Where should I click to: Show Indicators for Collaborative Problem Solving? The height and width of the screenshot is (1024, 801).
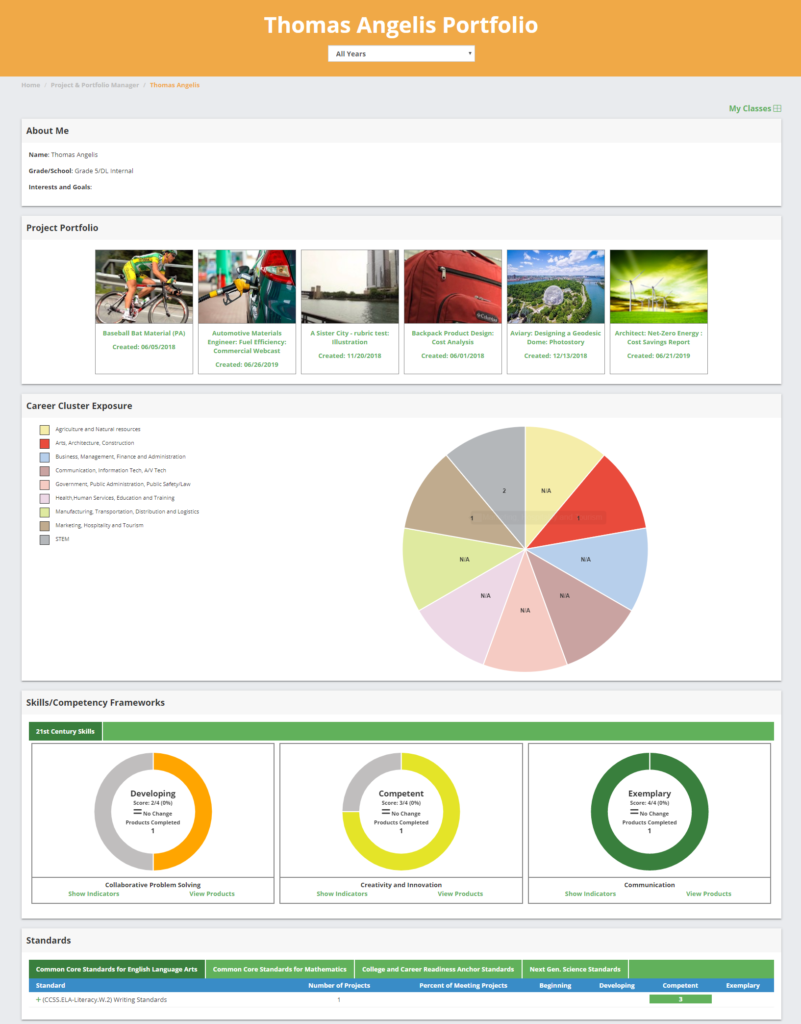pos(94,894)
